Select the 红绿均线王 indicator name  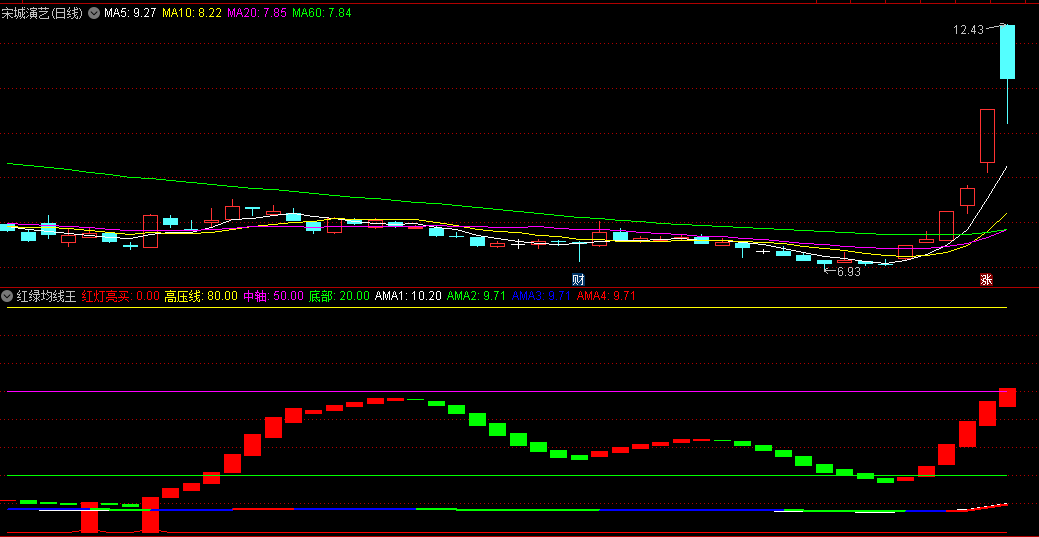pyautogui.click(x=46, y=296)
